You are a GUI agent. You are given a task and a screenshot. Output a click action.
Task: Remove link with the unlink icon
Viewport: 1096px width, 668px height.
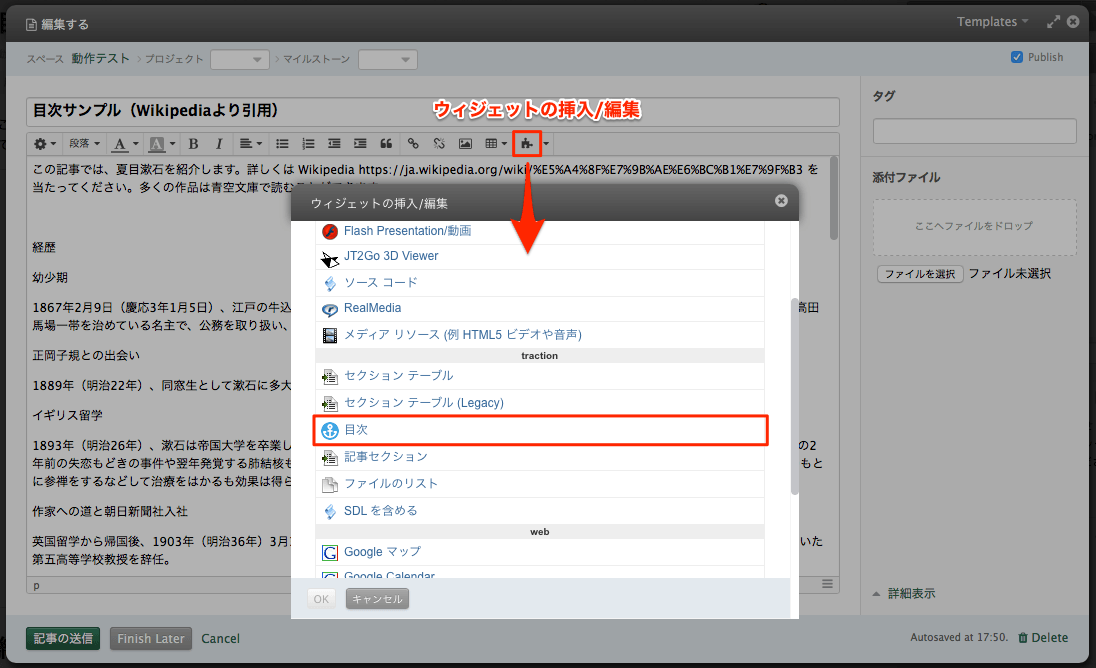(439, 144)
